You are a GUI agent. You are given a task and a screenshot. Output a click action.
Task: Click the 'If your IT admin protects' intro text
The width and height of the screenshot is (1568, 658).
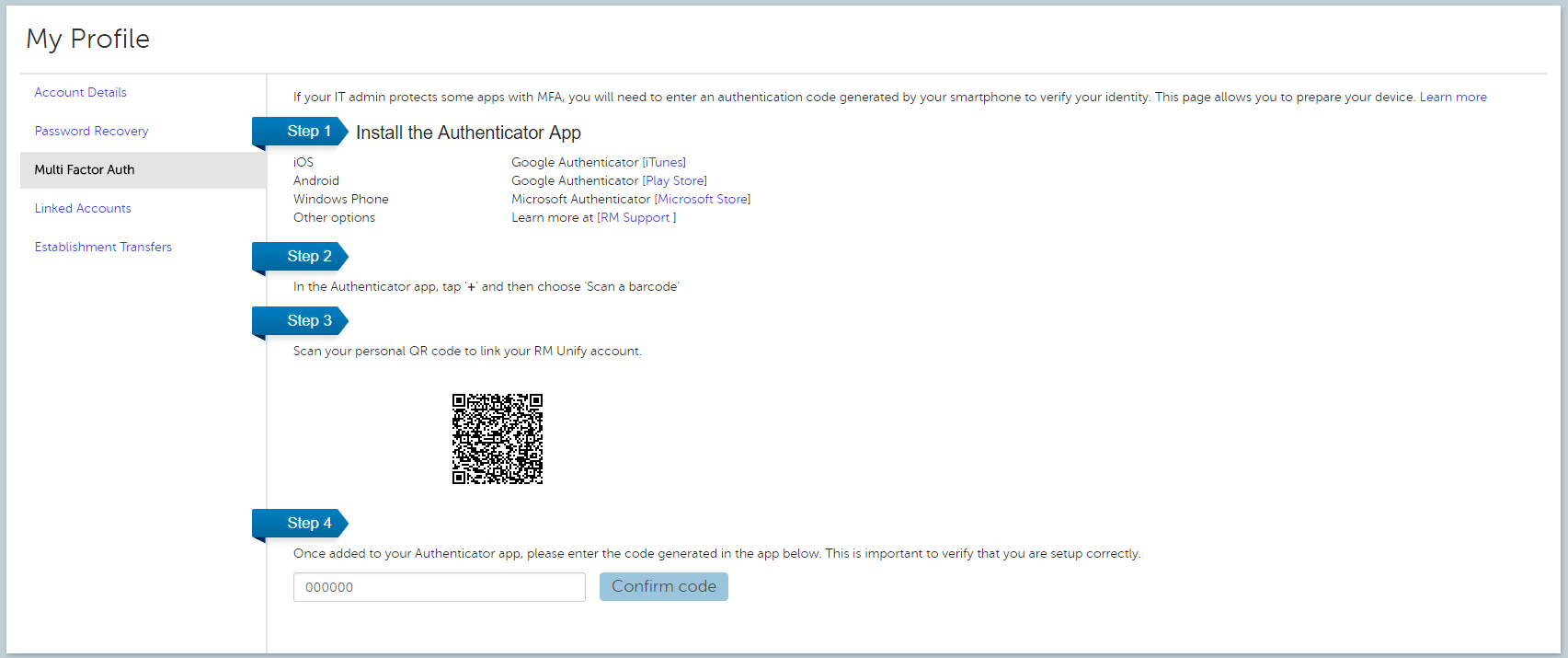(x=854, y=97)
